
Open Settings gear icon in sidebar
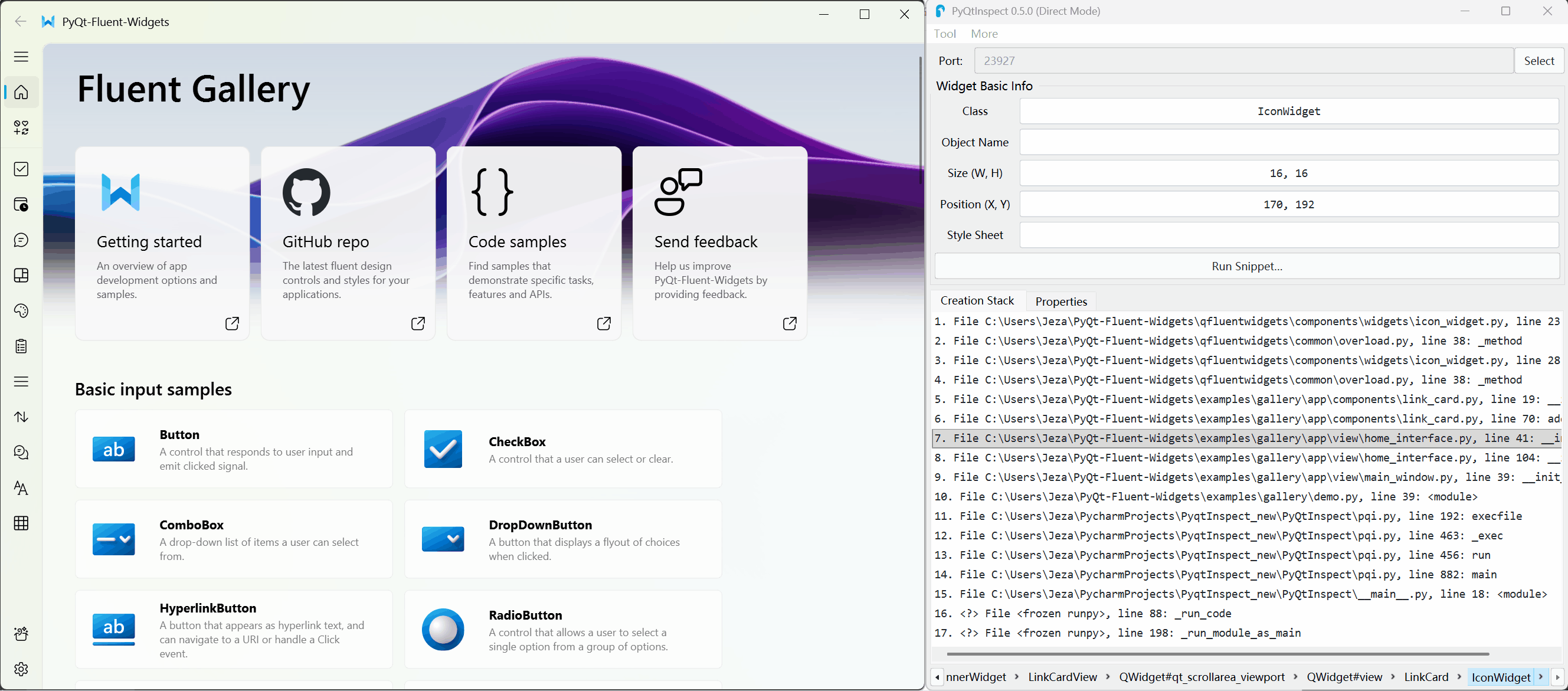[x=21, y=669]
